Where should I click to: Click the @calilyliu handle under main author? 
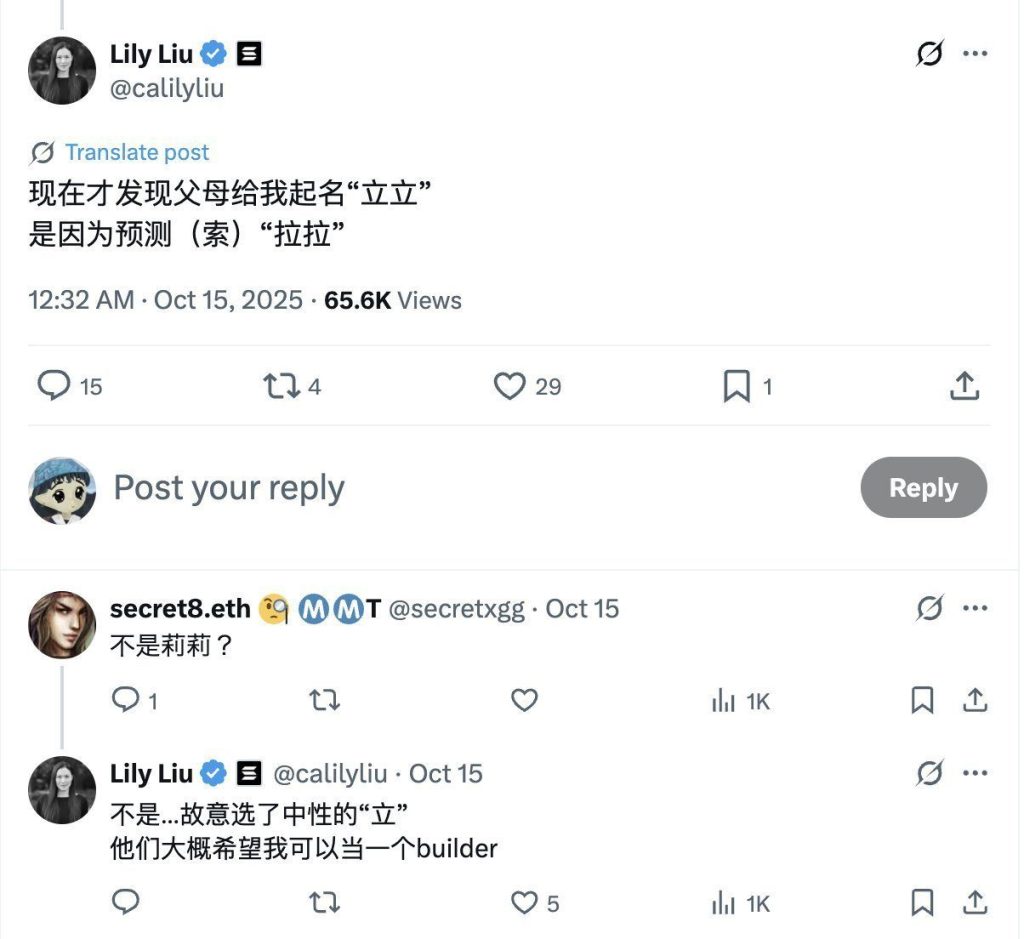tap(167, 88)
